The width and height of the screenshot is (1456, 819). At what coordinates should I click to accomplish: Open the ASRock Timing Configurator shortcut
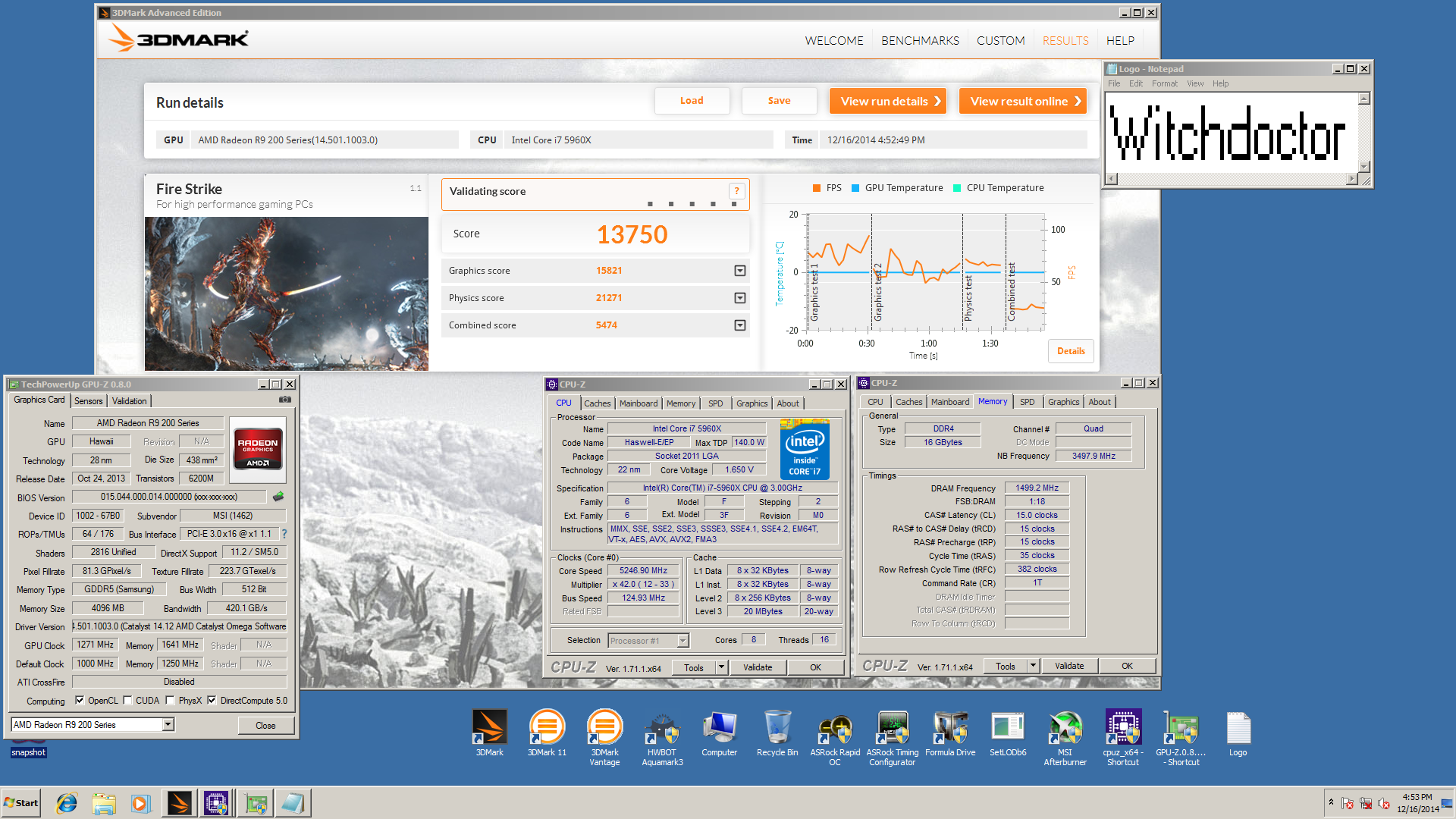click(893, 737)
